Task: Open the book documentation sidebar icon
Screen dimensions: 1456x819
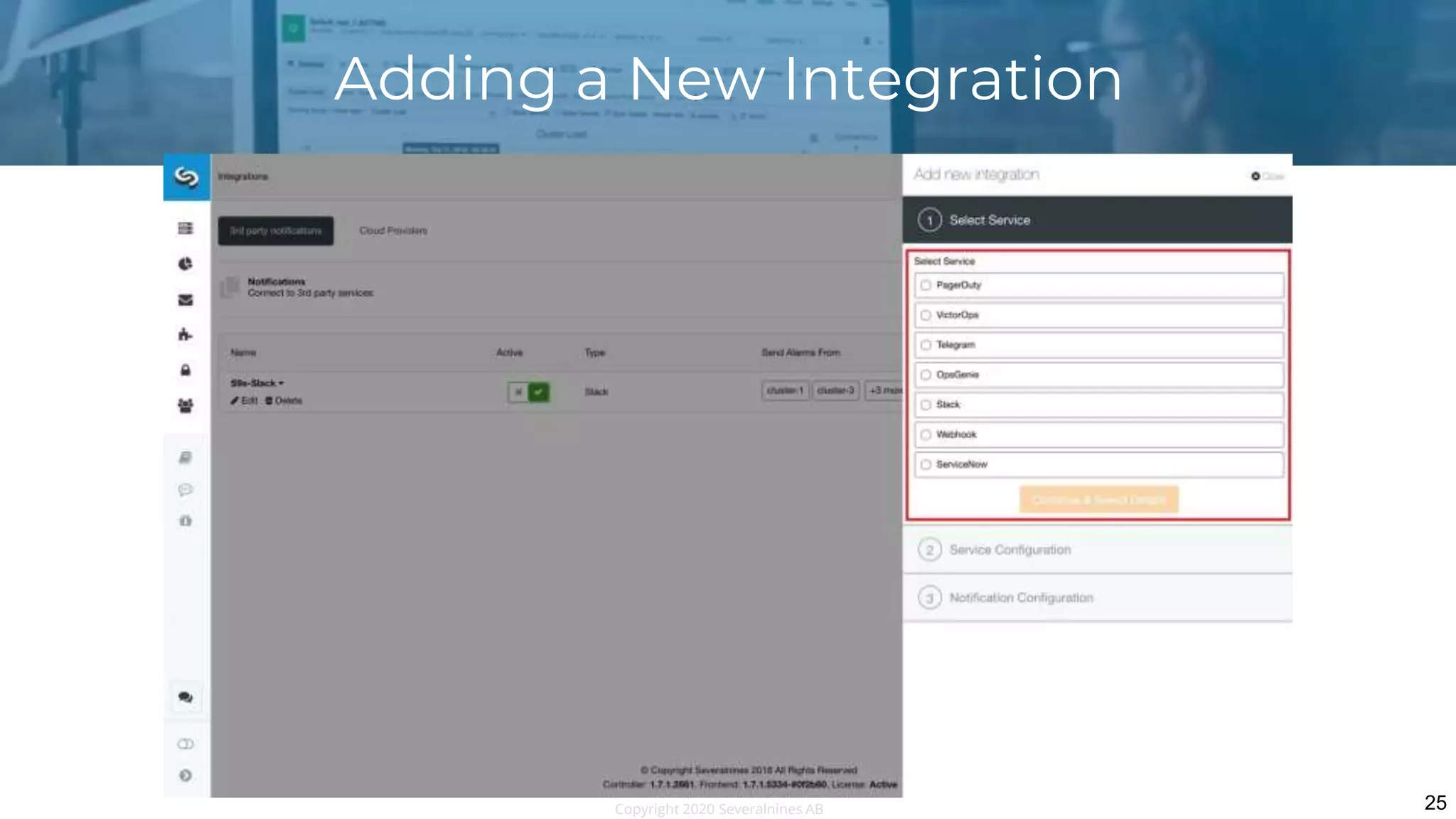Action: click(x=186, y=457)
